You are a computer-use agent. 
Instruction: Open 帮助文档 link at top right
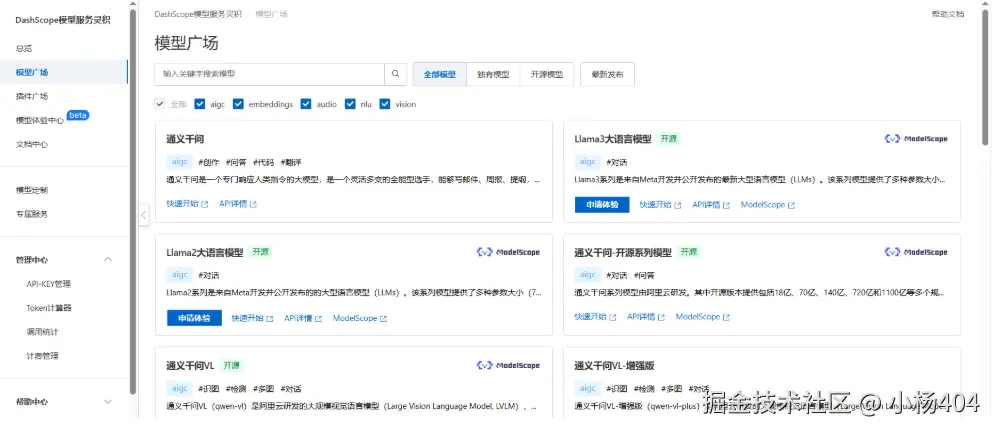(947, 14)
